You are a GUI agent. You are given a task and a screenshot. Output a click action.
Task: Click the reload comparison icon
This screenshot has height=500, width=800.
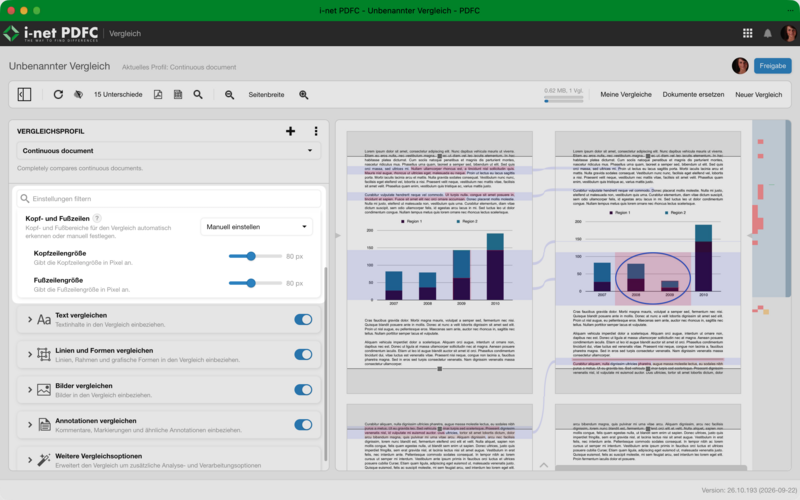point(58,94)
